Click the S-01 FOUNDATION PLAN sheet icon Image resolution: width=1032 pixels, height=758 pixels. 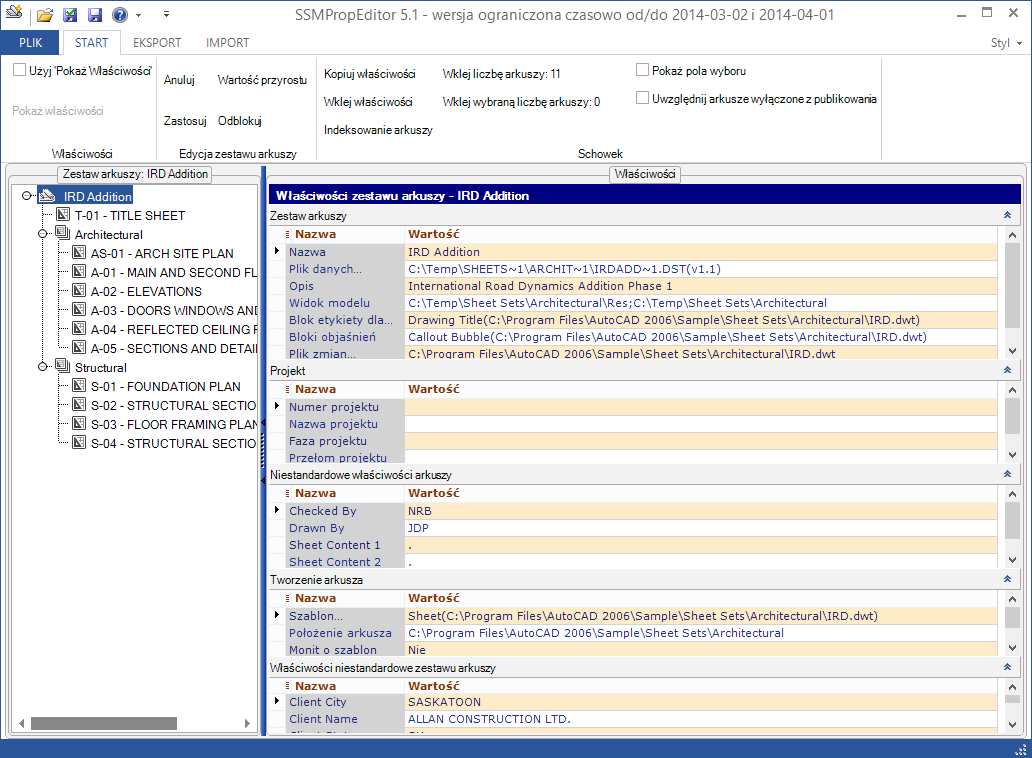click(79, 386)
